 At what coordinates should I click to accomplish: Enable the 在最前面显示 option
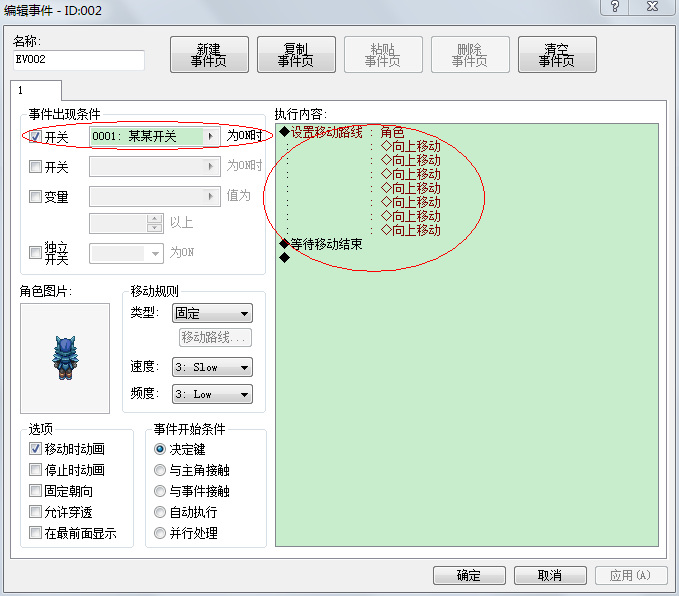click(x=35, y=532)
